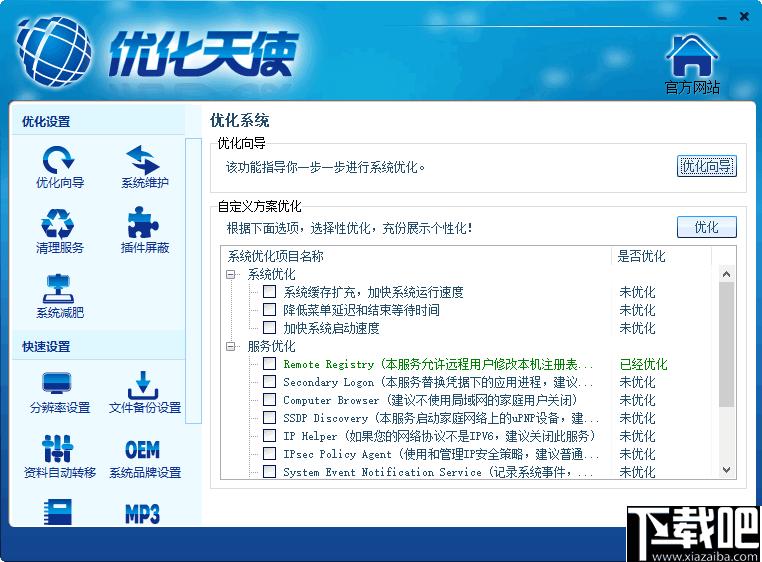762x562 pixels.
Task: Click the 优化向导 button
Action: [707, 167]
